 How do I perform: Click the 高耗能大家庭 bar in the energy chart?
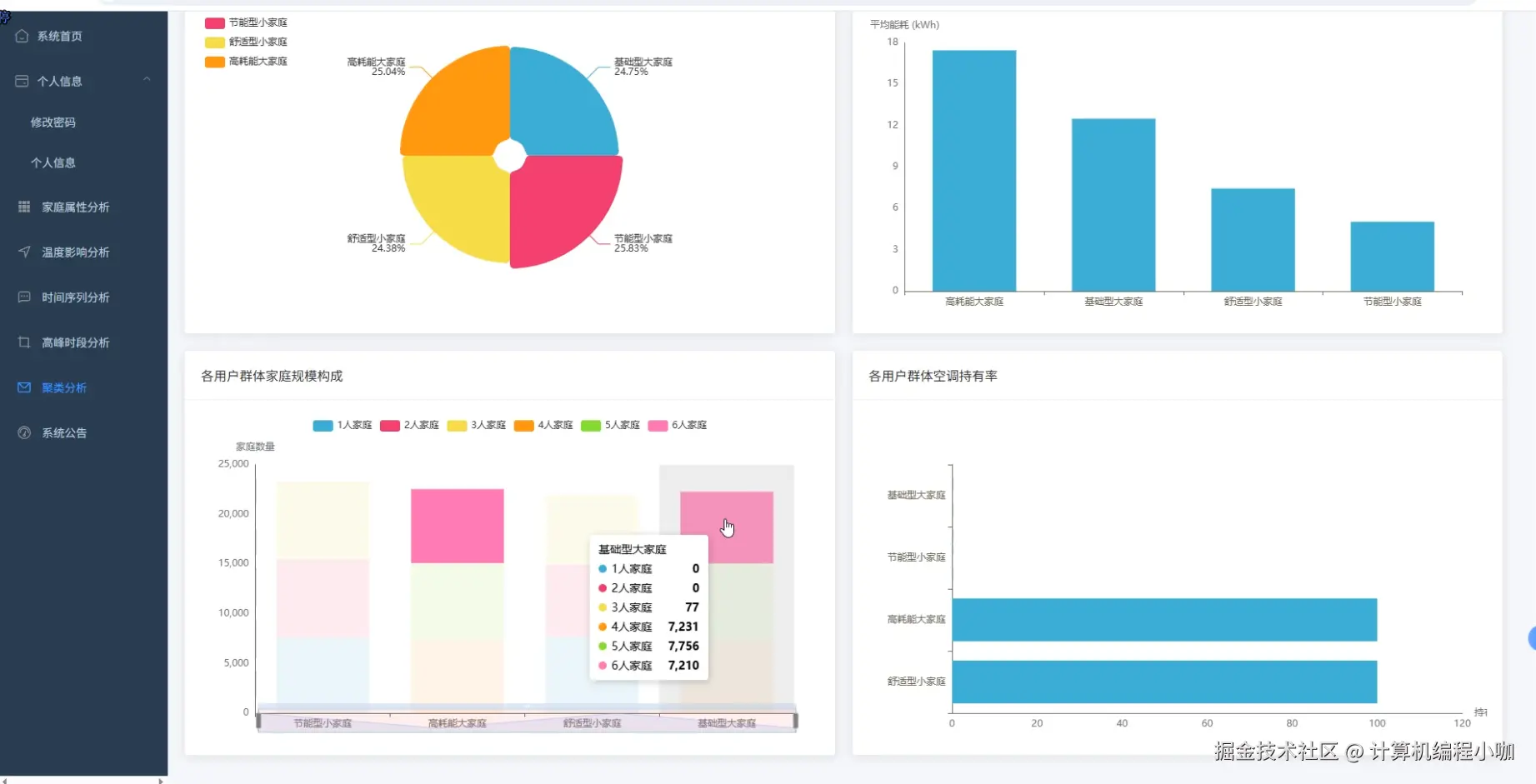pos(974,171)
